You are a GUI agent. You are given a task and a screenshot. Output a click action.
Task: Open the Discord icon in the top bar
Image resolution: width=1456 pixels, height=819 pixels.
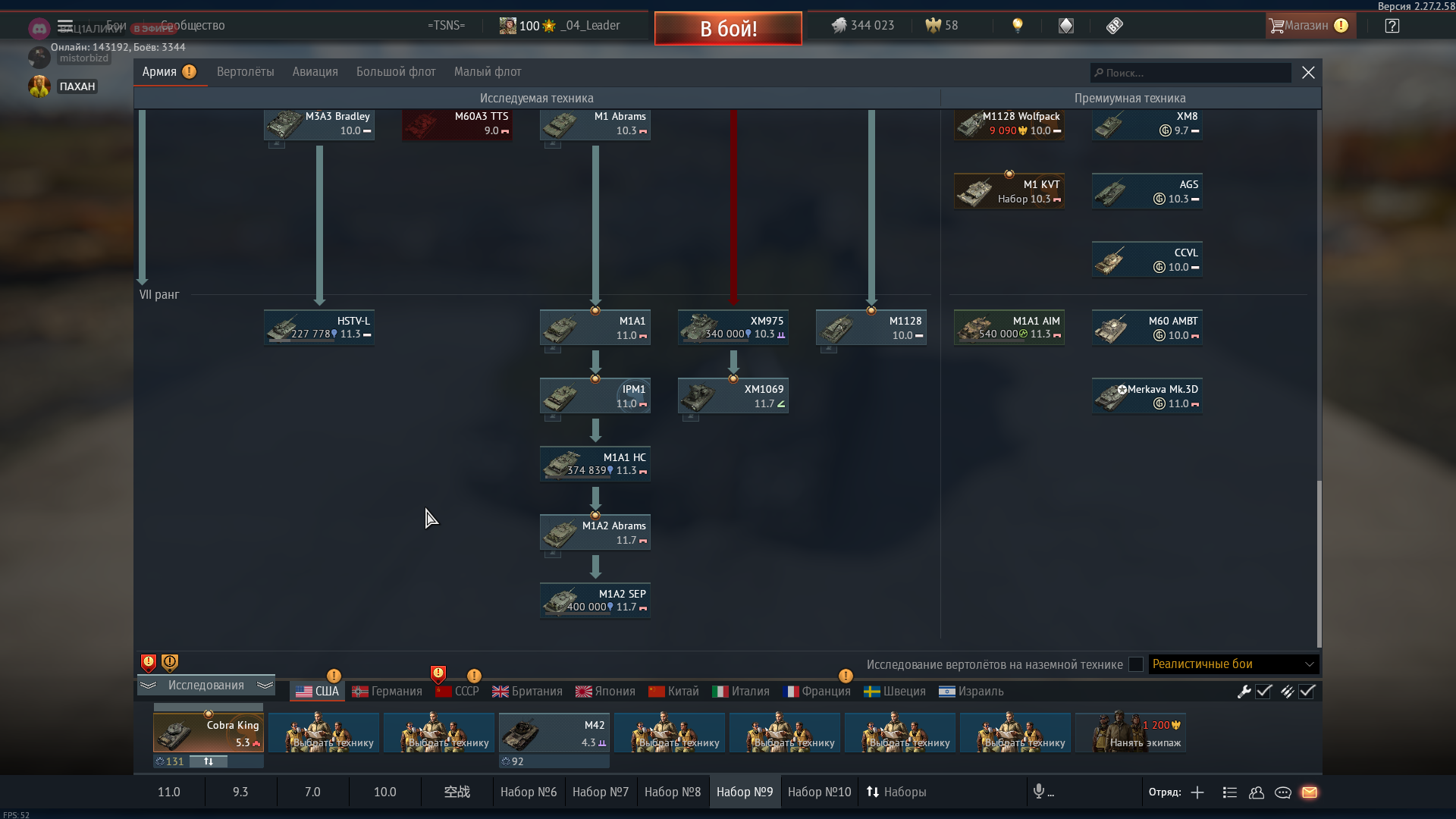pos(39,29)
